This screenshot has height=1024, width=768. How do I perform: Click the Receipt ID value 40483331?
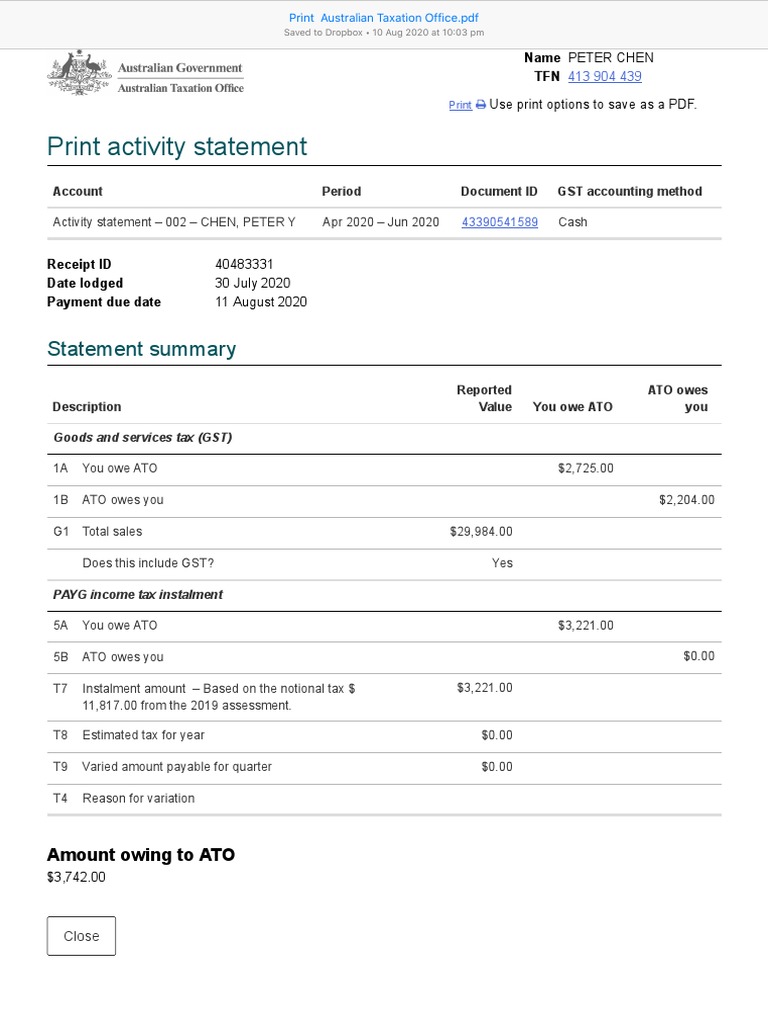(x=243, y=265)
